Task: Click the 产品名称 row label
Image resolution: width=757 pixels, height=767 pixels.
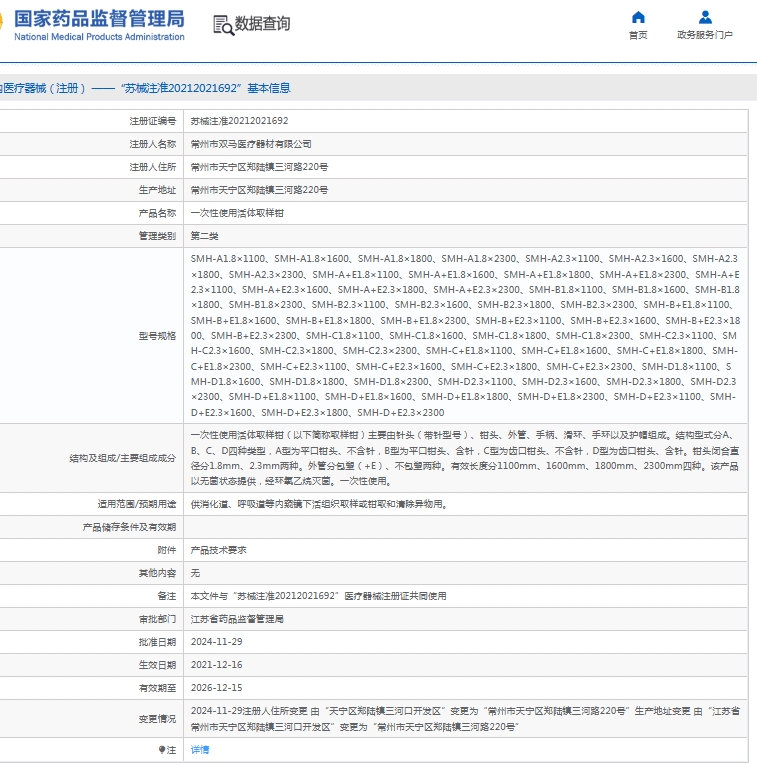Action: tap(157, 213)
